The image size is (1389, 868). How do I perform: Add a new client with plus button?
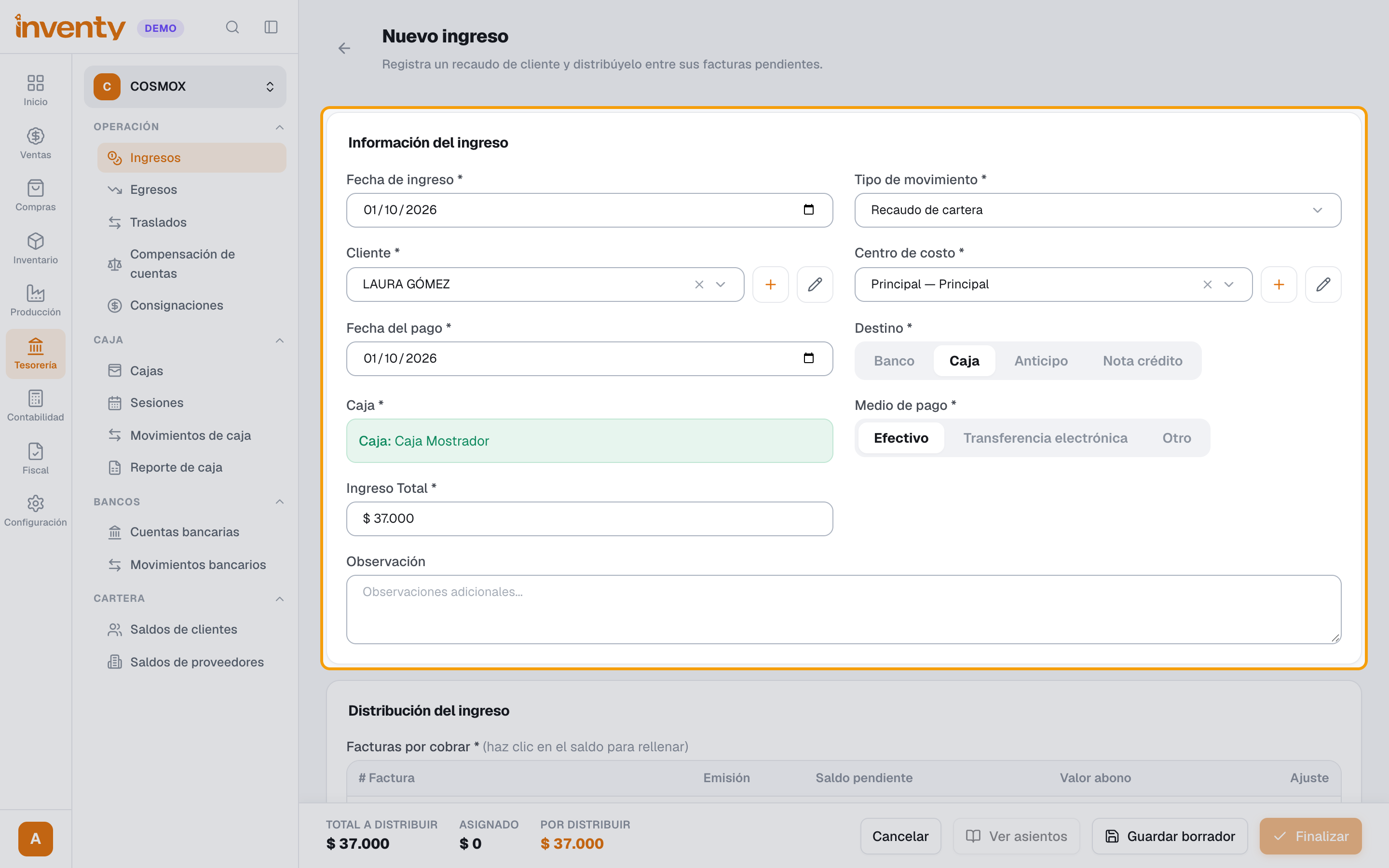(770, 284)
